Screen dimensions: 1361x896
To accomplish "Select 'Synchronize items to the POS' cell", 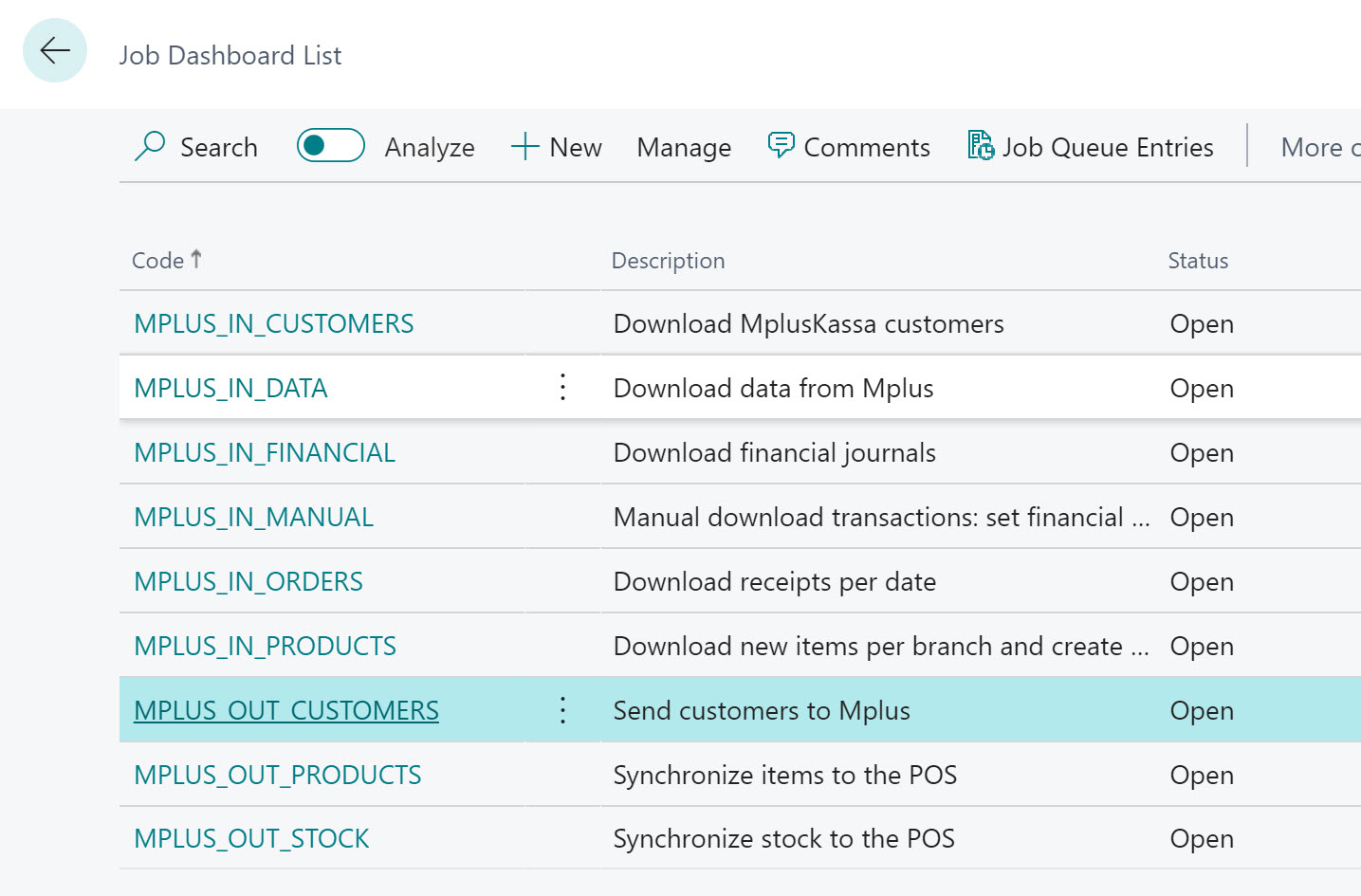I will pos(784,775).
